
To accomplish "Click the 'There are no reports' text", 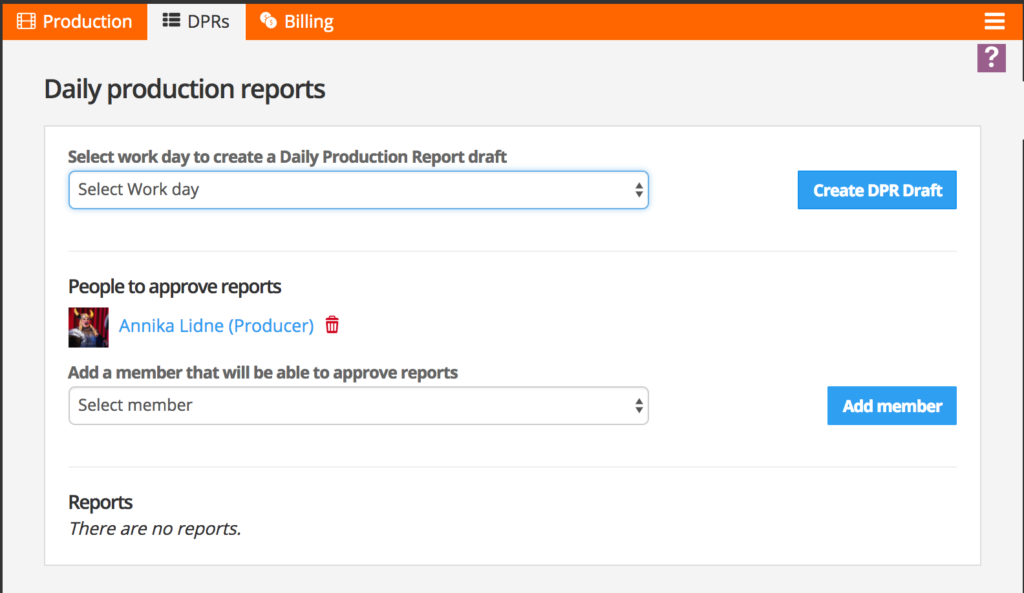I will [x=153, y=528].
